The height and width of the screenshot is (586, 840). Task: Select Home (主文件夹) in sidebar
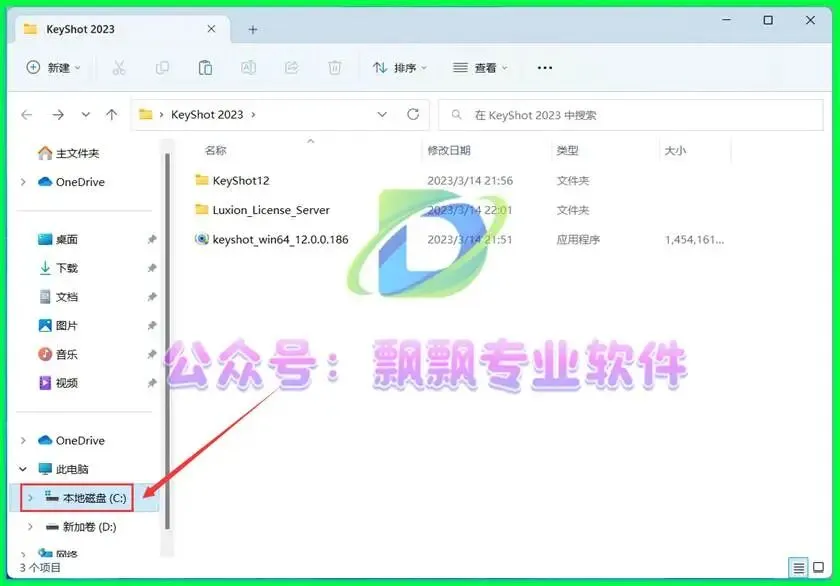[68, 153]
